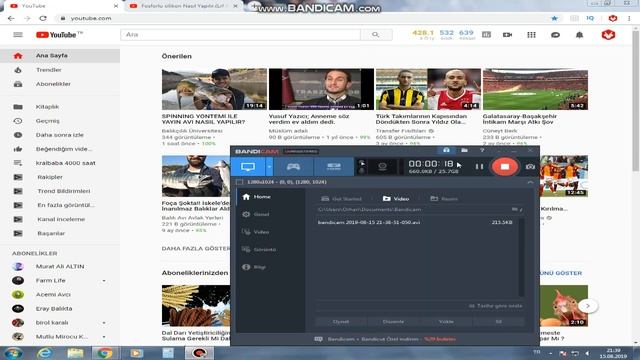Open the Yusuf Yazıcı video thumbnail
This screenshot has width=640, height=360.
coord(321,89)
